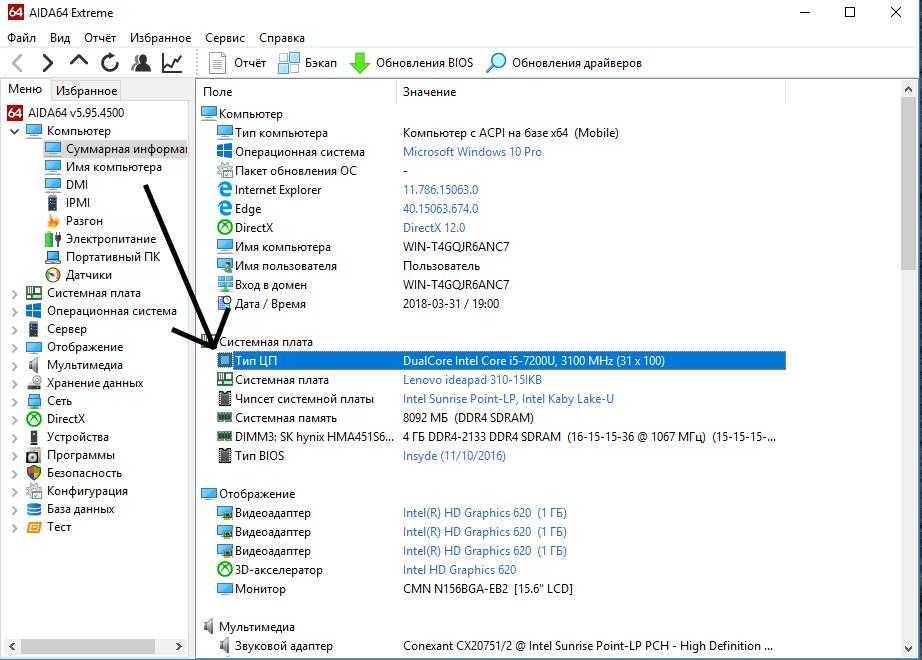Open the Файл menu

click(x=22, y=38)
